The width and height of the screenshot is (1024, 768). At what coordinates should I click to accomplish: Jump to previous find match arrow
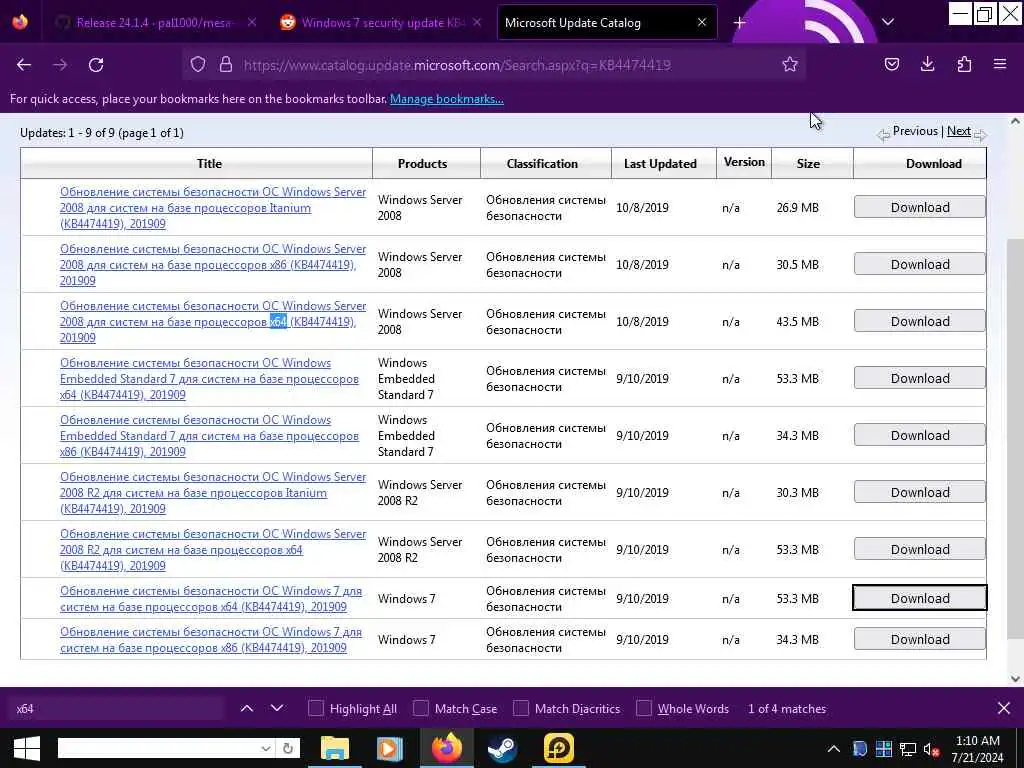247,708
